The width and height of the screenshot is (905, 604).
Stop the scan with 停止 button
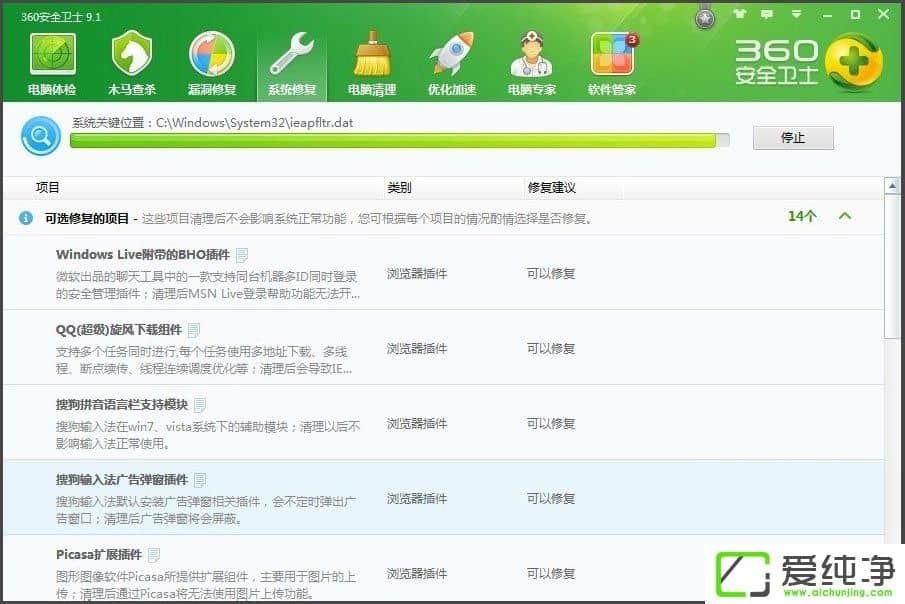pos(793,137)
